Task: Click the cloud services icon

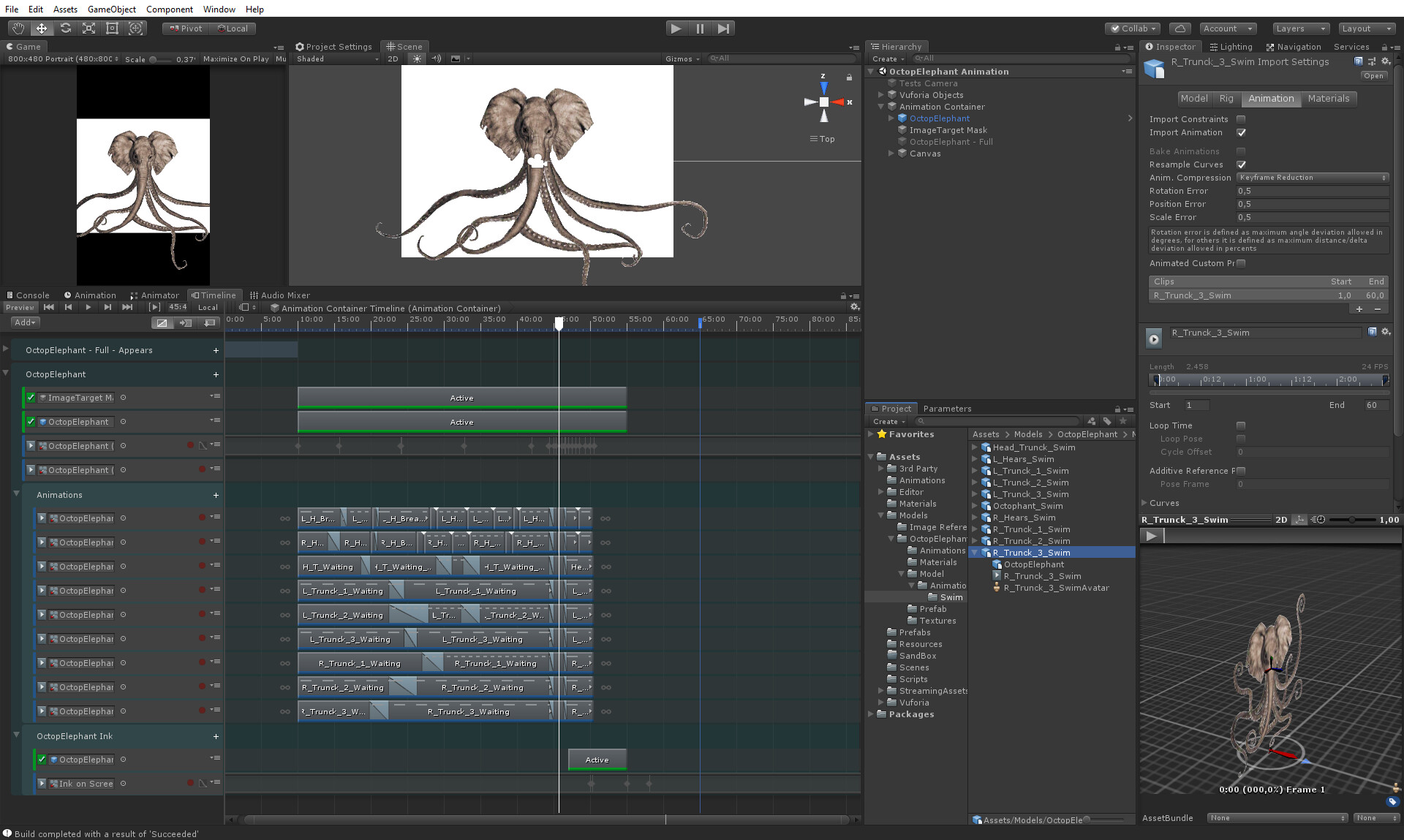Action: [1179, 29]
